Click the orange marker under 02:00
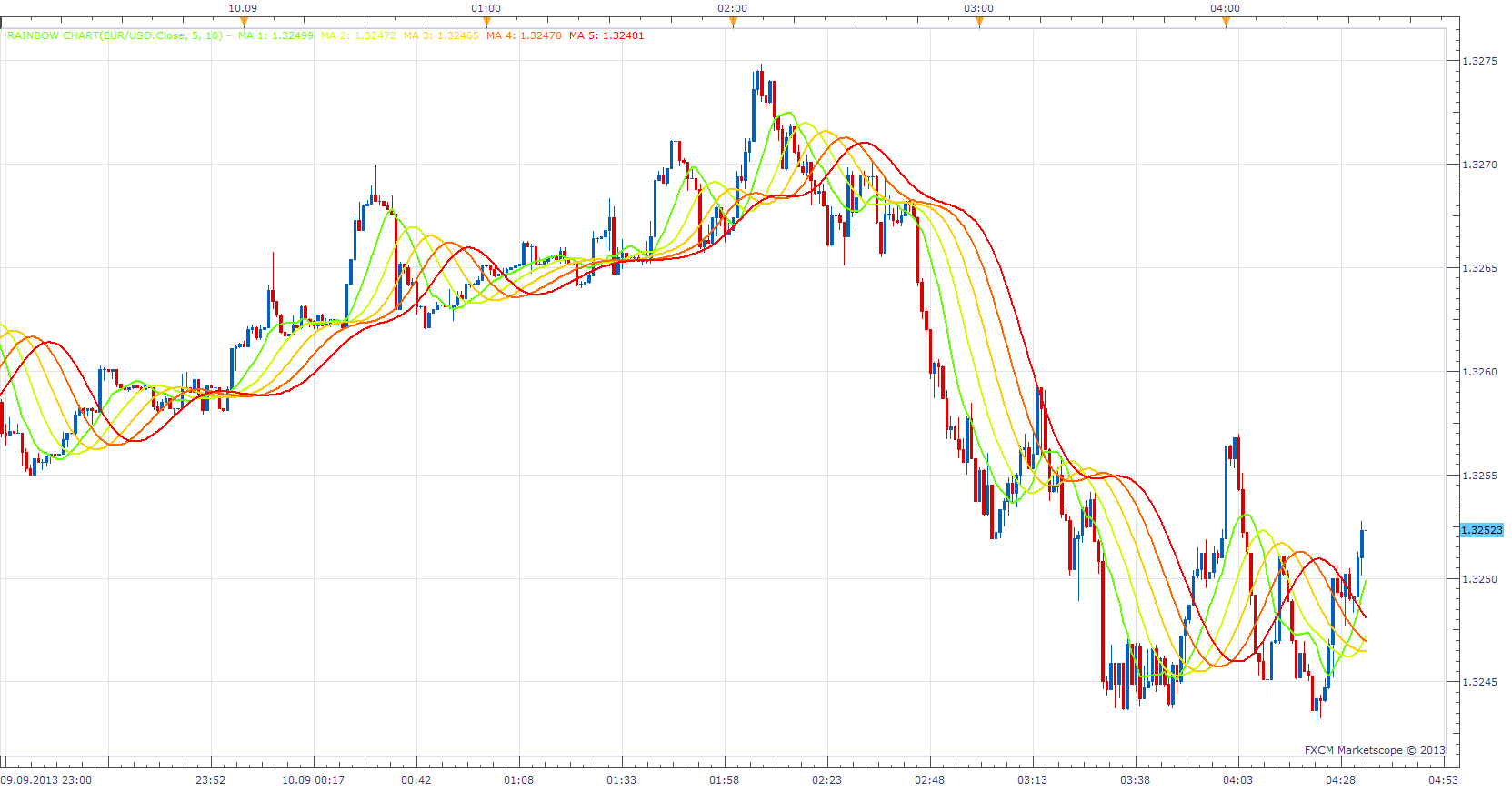This screenshot has width=1512, height=791. point(733,23)
